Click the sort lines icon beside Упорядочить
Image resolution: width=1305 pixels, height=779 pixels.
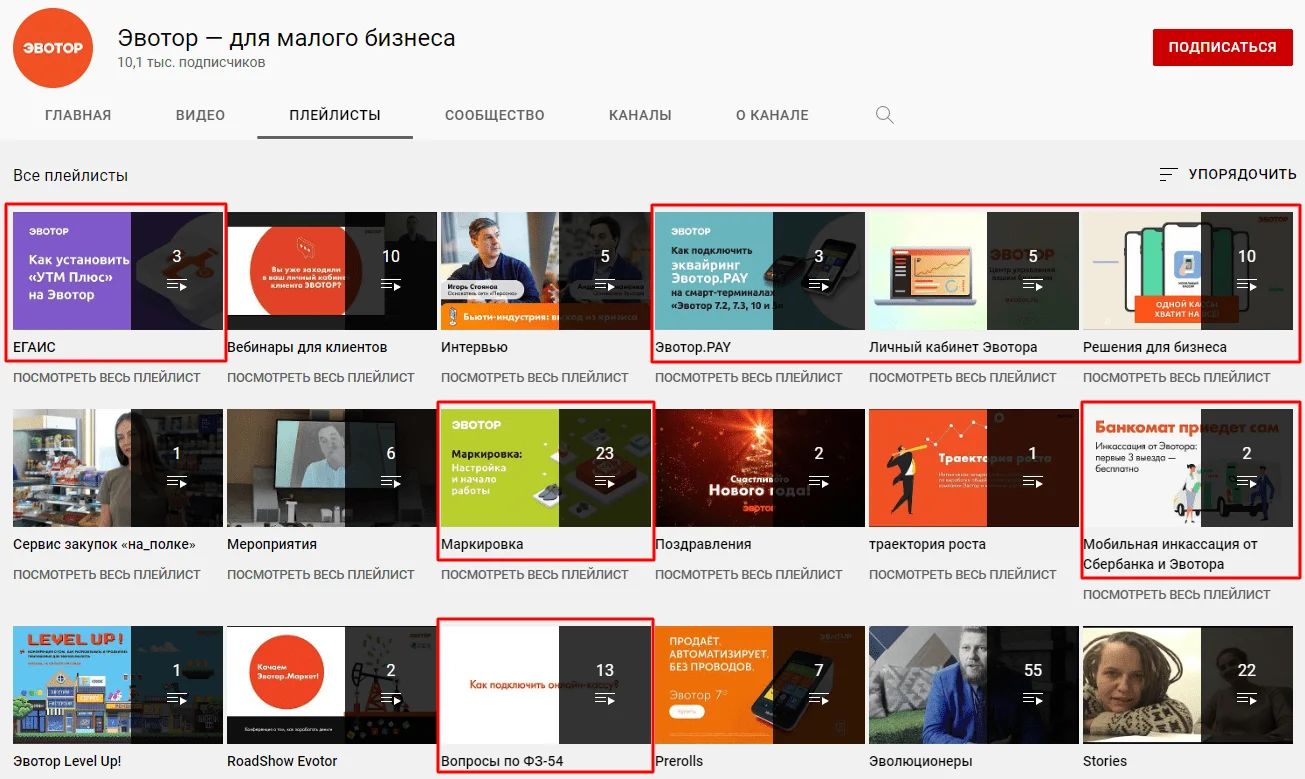(x=1168, y=174)
